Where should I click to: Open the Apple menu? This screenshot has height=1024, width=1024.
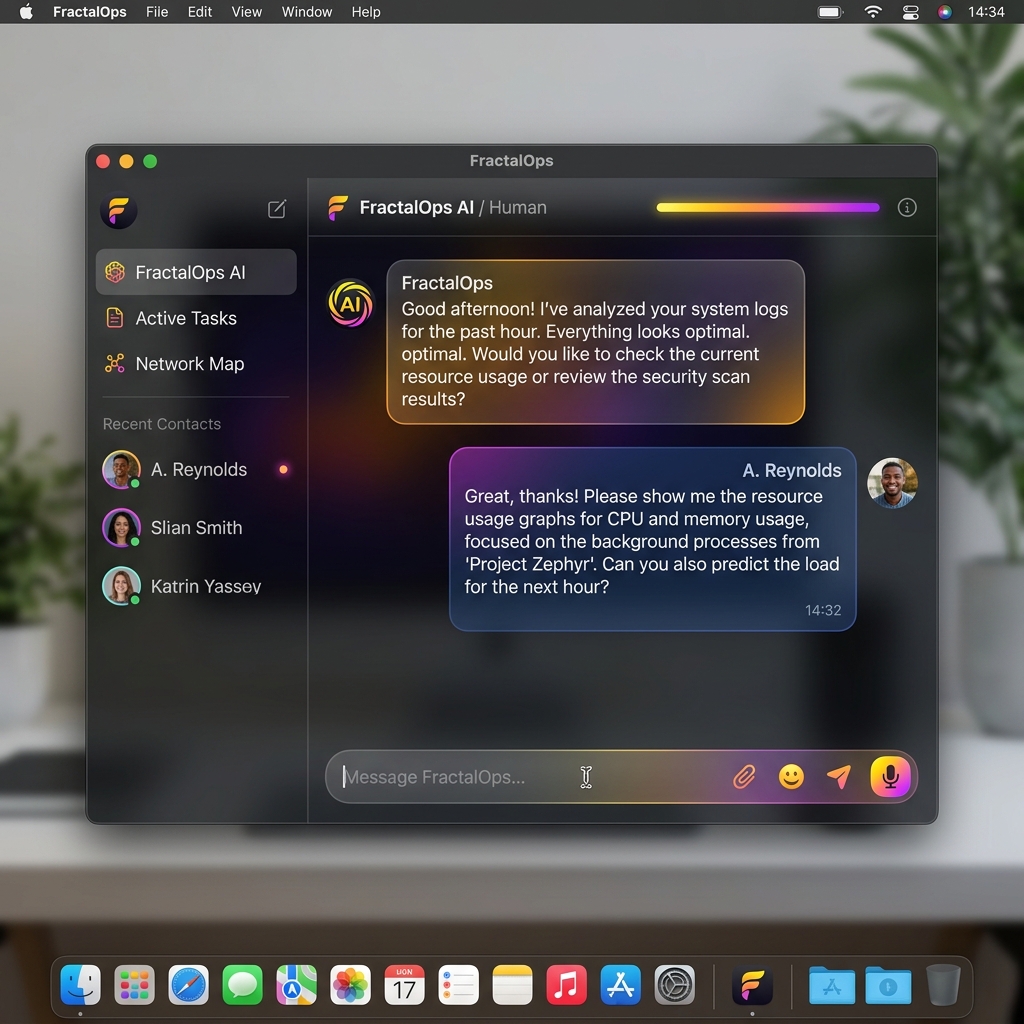point(26,12)
